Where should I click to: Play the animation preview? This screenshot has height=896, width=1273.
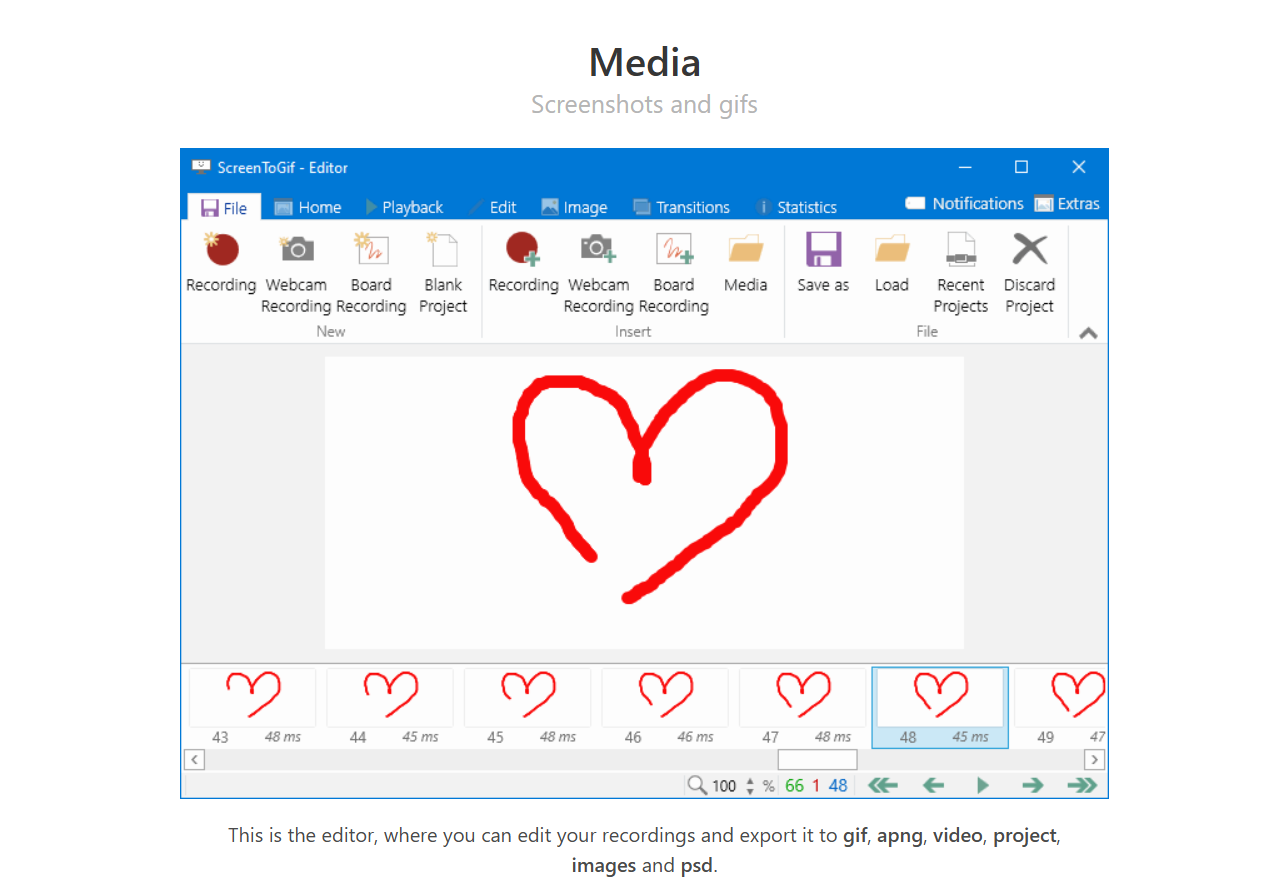[983, 785]
